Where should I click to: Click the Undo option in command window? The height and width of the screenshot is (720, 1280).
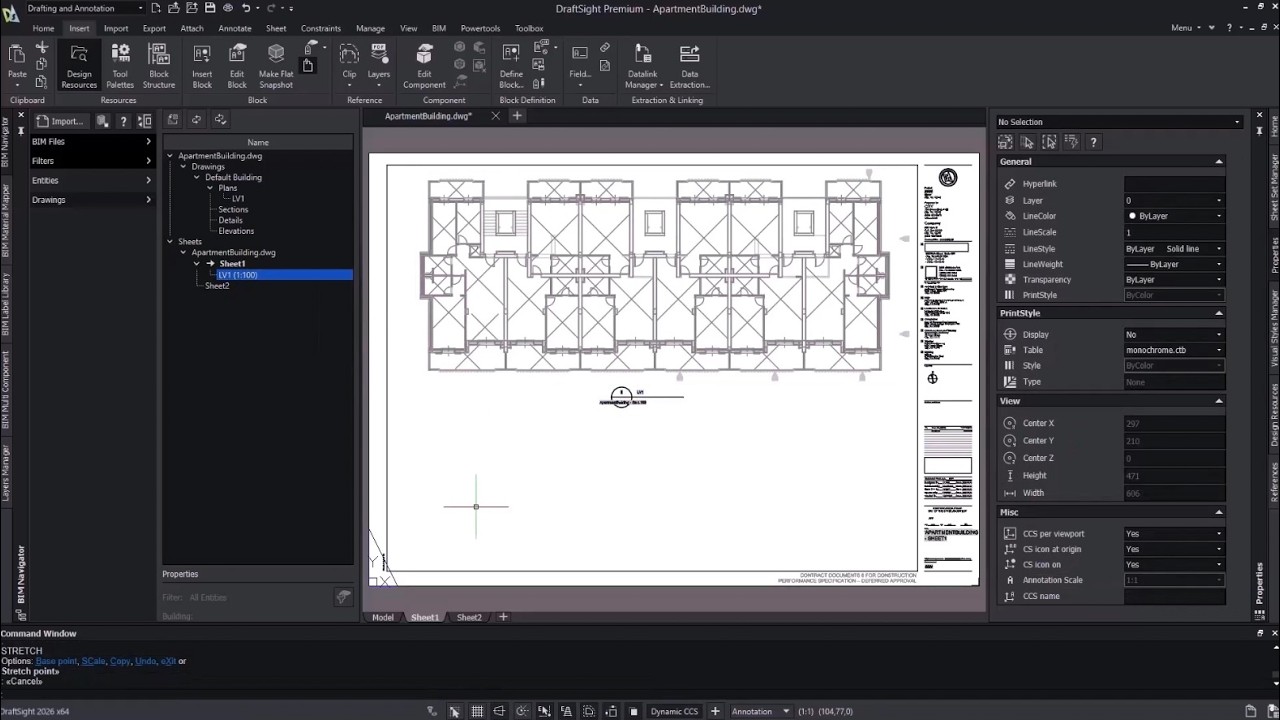[145, 661]
